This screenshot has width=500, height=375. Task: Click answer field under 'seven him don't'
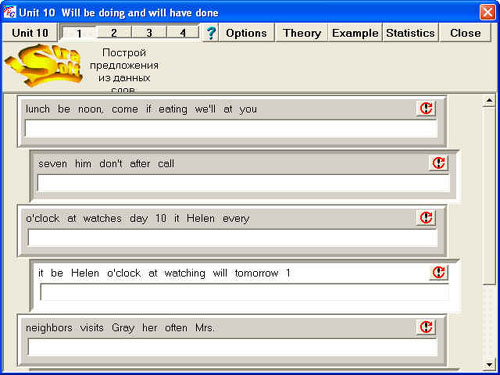click(x=244, y=183)
